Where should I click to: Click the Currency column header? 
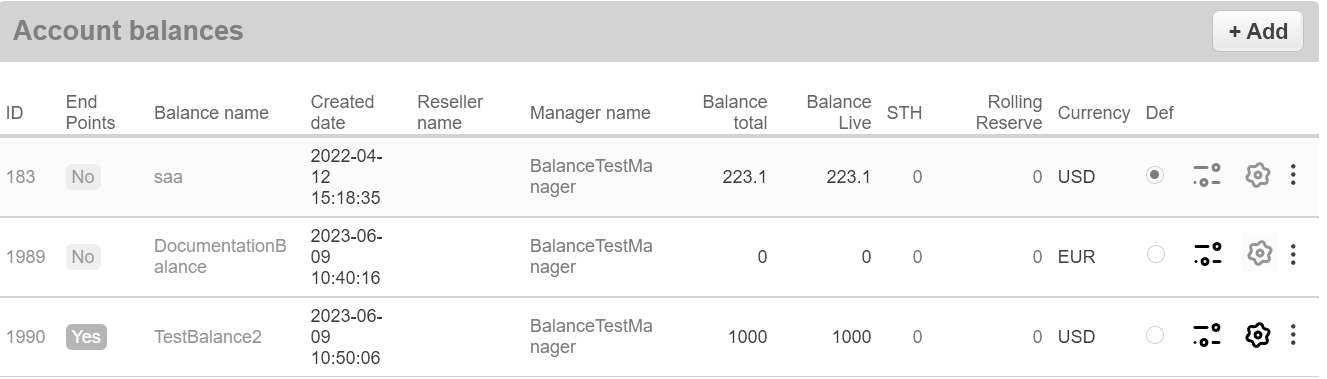1094,113
